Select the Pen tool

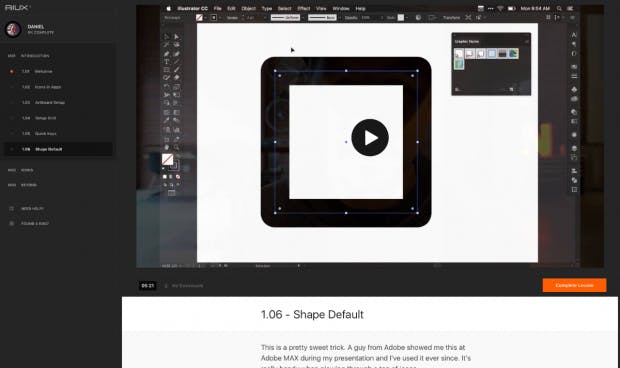166,53
